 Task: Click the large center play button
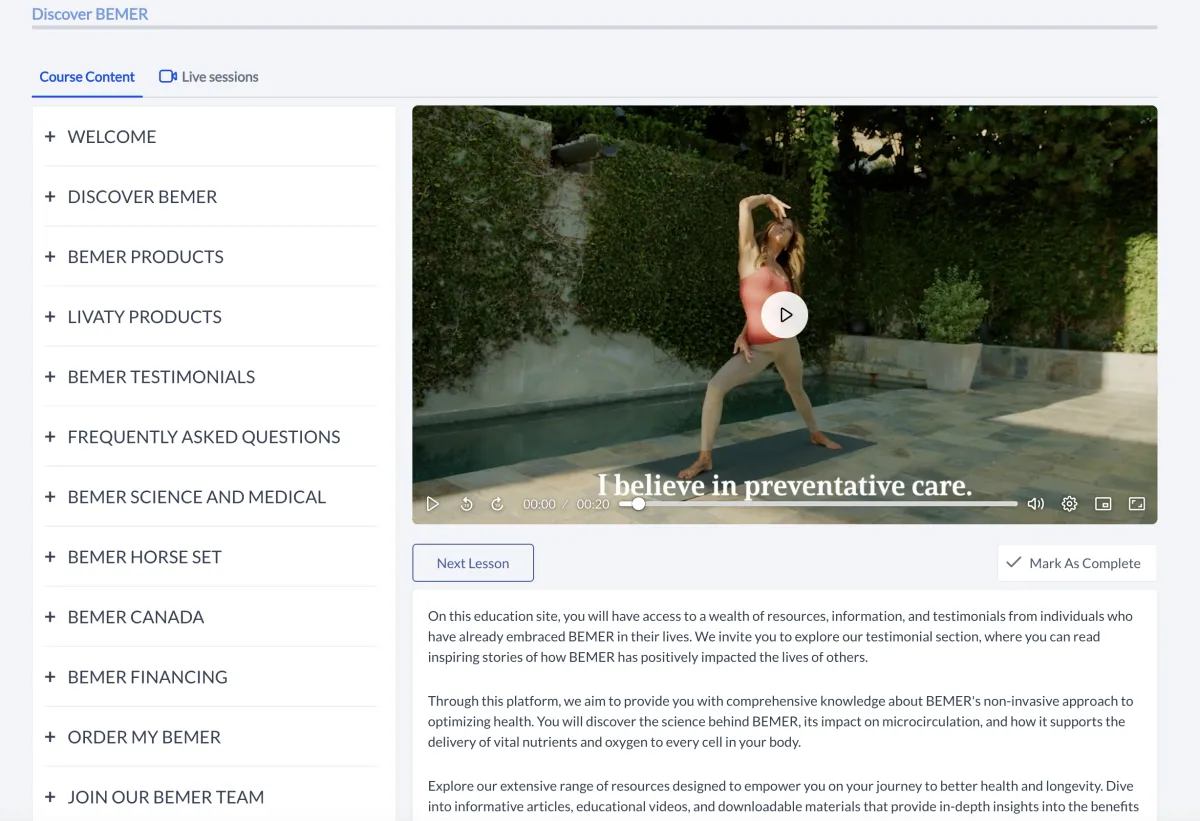[785, 314]
